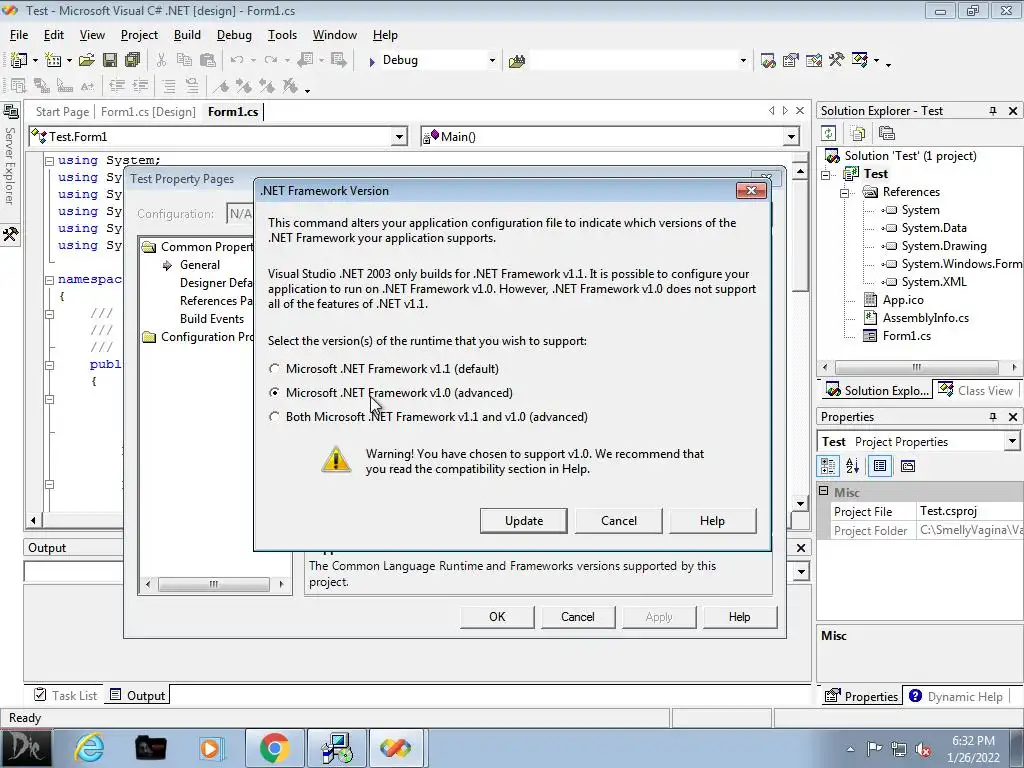Click Help in Test Property Pages window
Viewport: 1024px width, 768px height.
click(740, 617)
